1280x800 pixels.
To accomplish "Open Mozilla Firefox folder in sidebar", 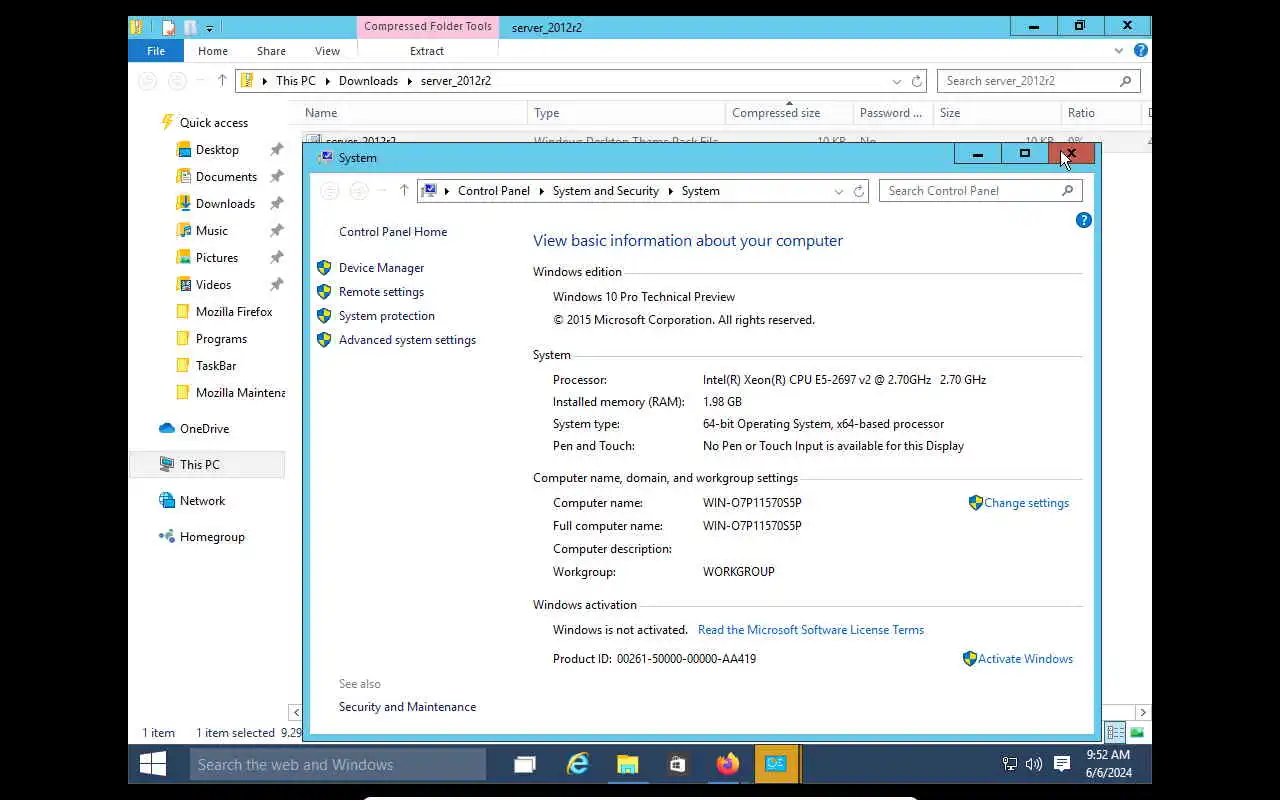I will coord(234,312).
